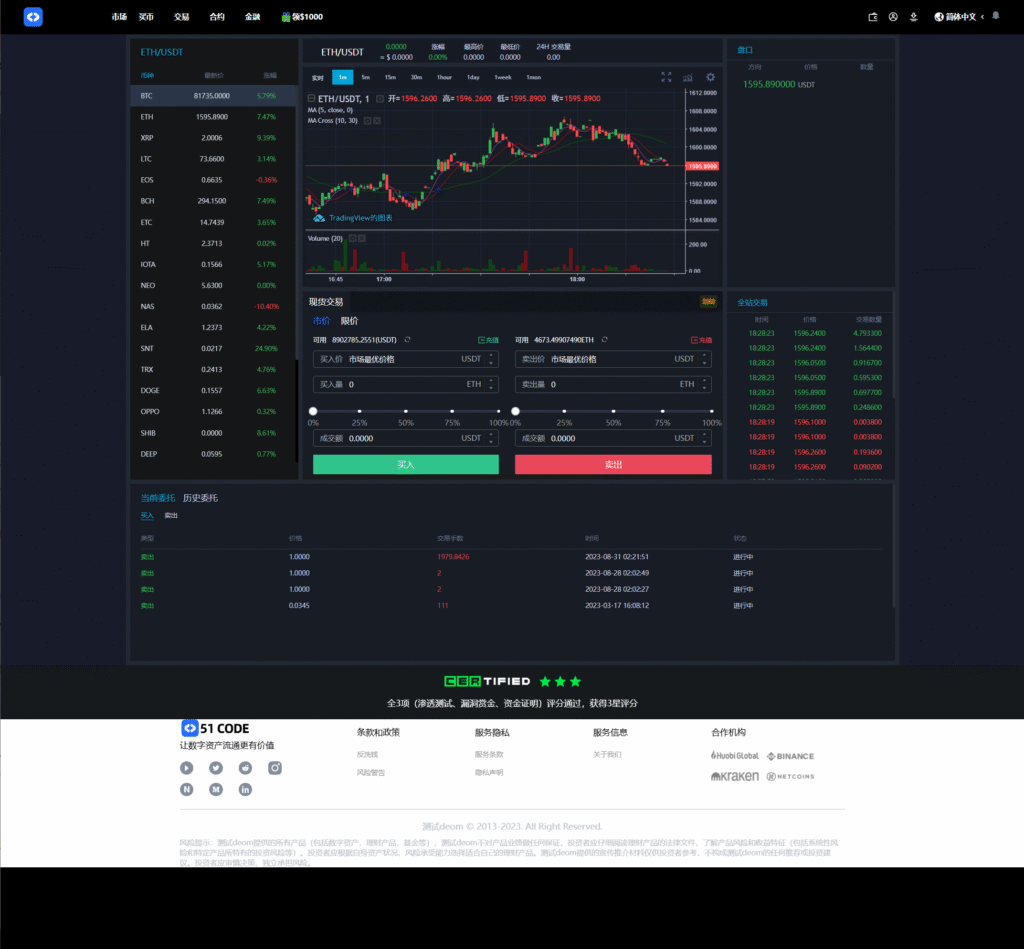Select the DOGE row in market list

click(213, 391)
